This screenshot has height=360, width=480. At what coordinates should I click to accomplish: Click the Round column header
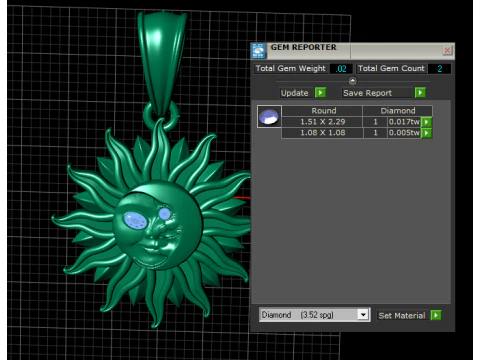(x=322, y=111)
